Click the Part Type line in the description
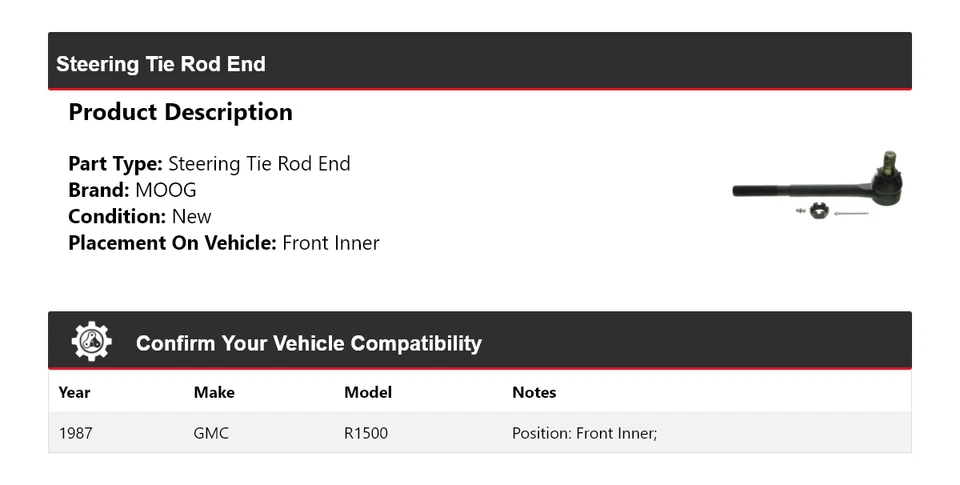 coord(209,164)
